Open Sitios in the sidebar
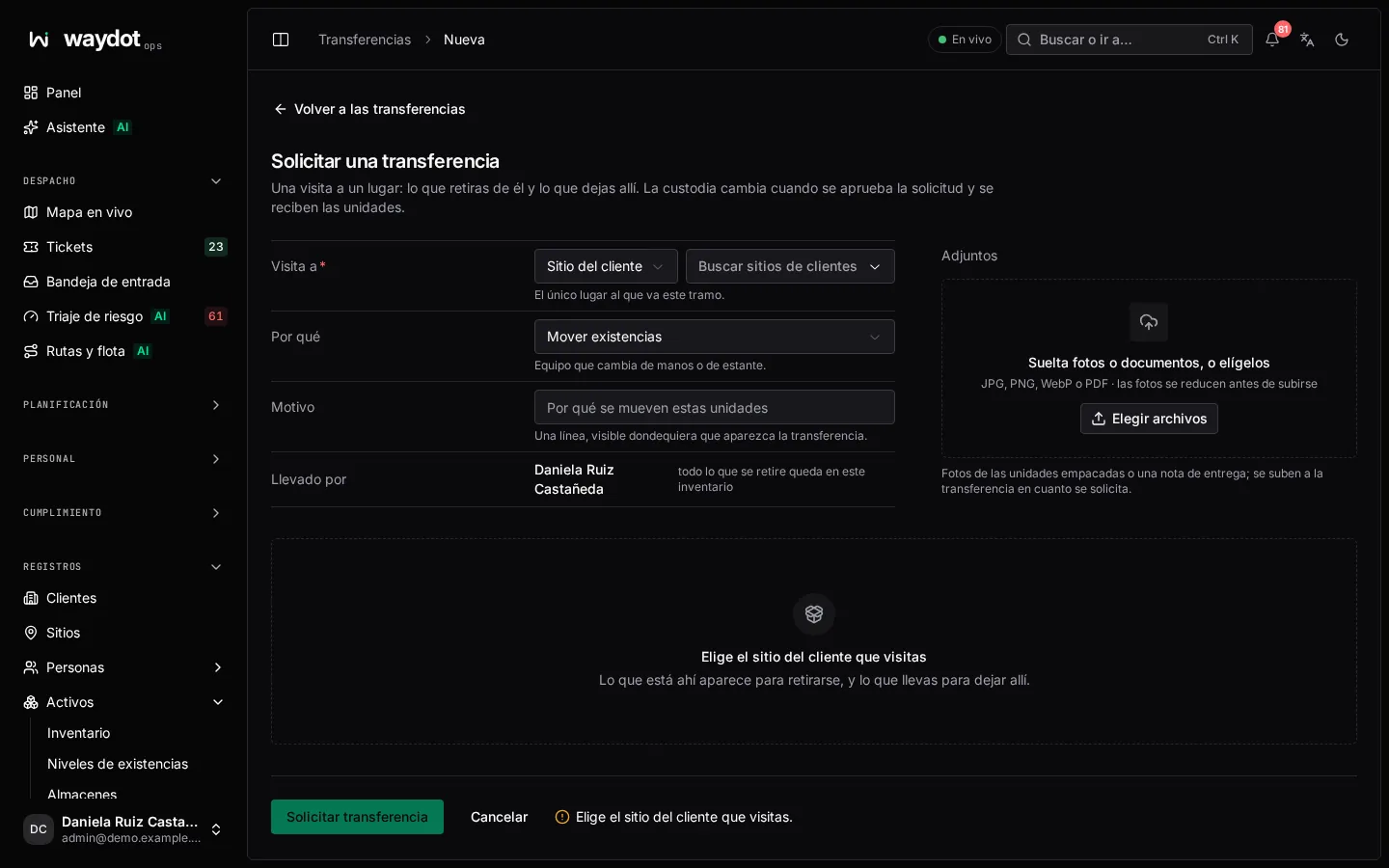 click(123, 633)
